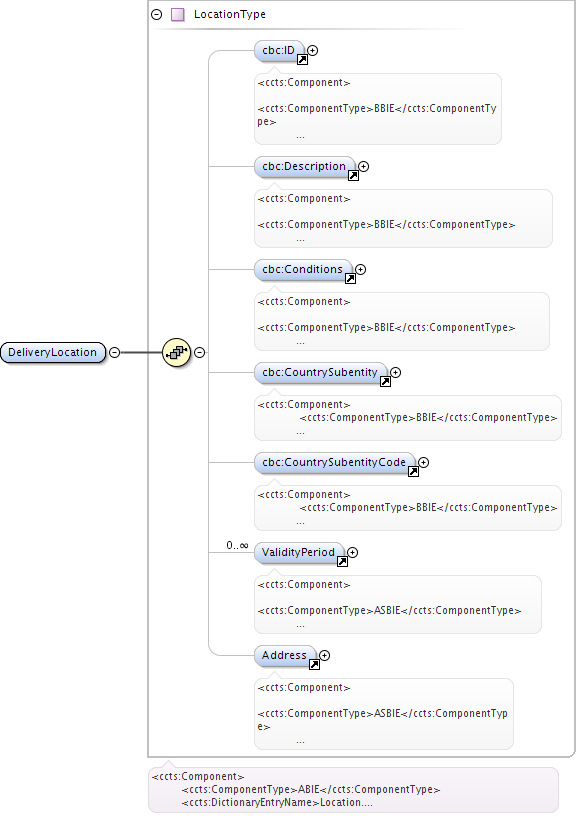Click the reference arrow on Address element

click(314, 665)
